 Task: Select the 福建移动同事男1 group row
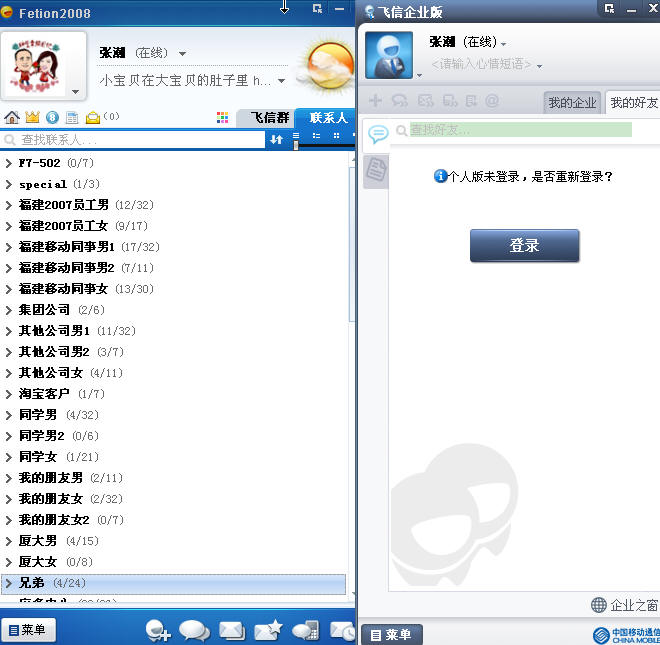[174, 247]
